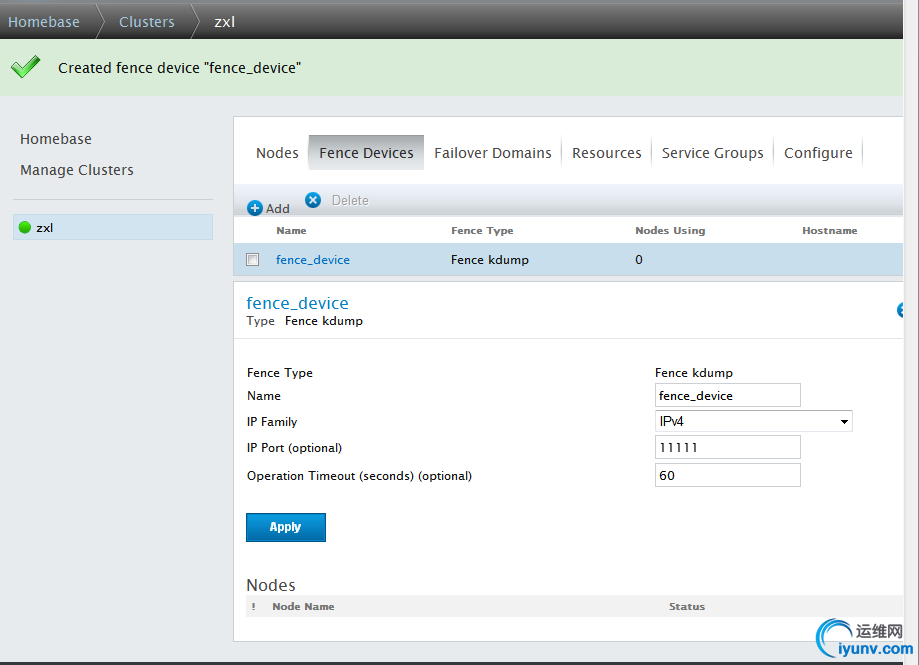Viewport: 919px width, 665px height.
Task: Switch to Failover Domains tab
Action: pos(493,153)
